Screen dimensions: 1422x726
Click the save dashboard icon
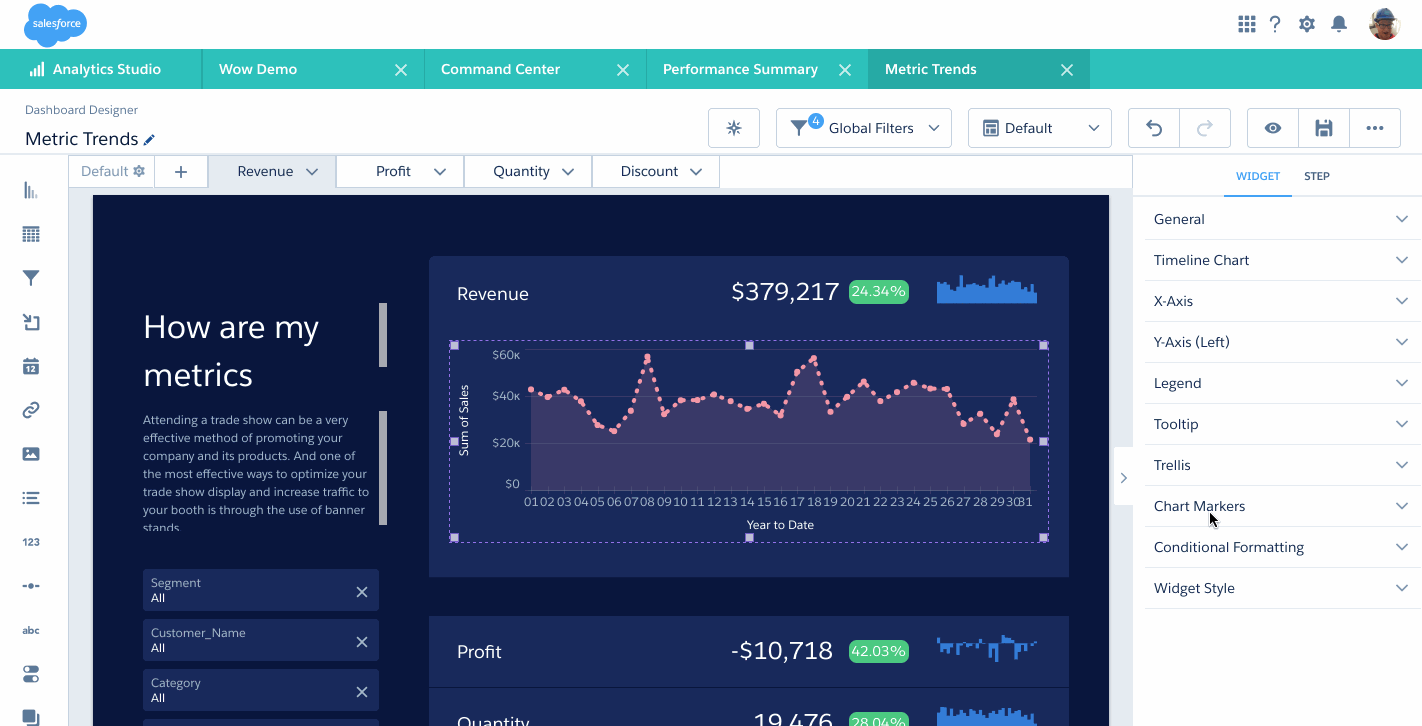pos(1324,128)
